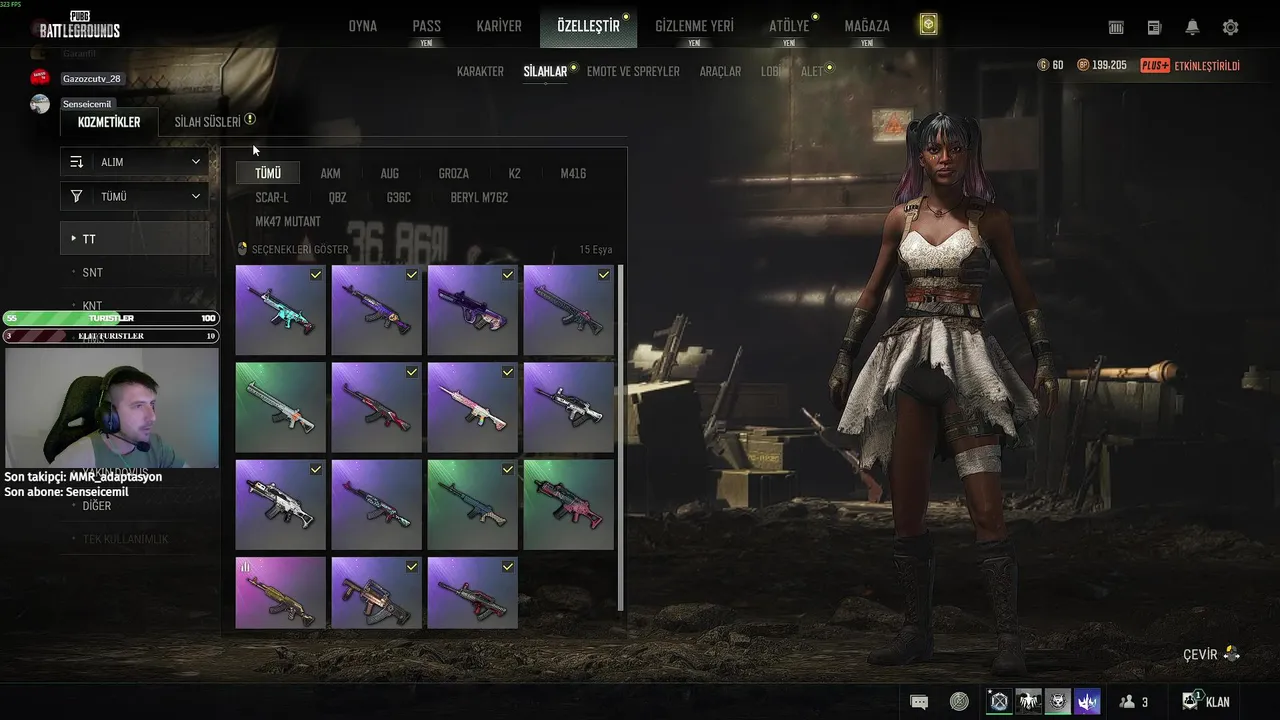Open the notifications bell
The image size is (1280, 720).
coord(1192,28)
